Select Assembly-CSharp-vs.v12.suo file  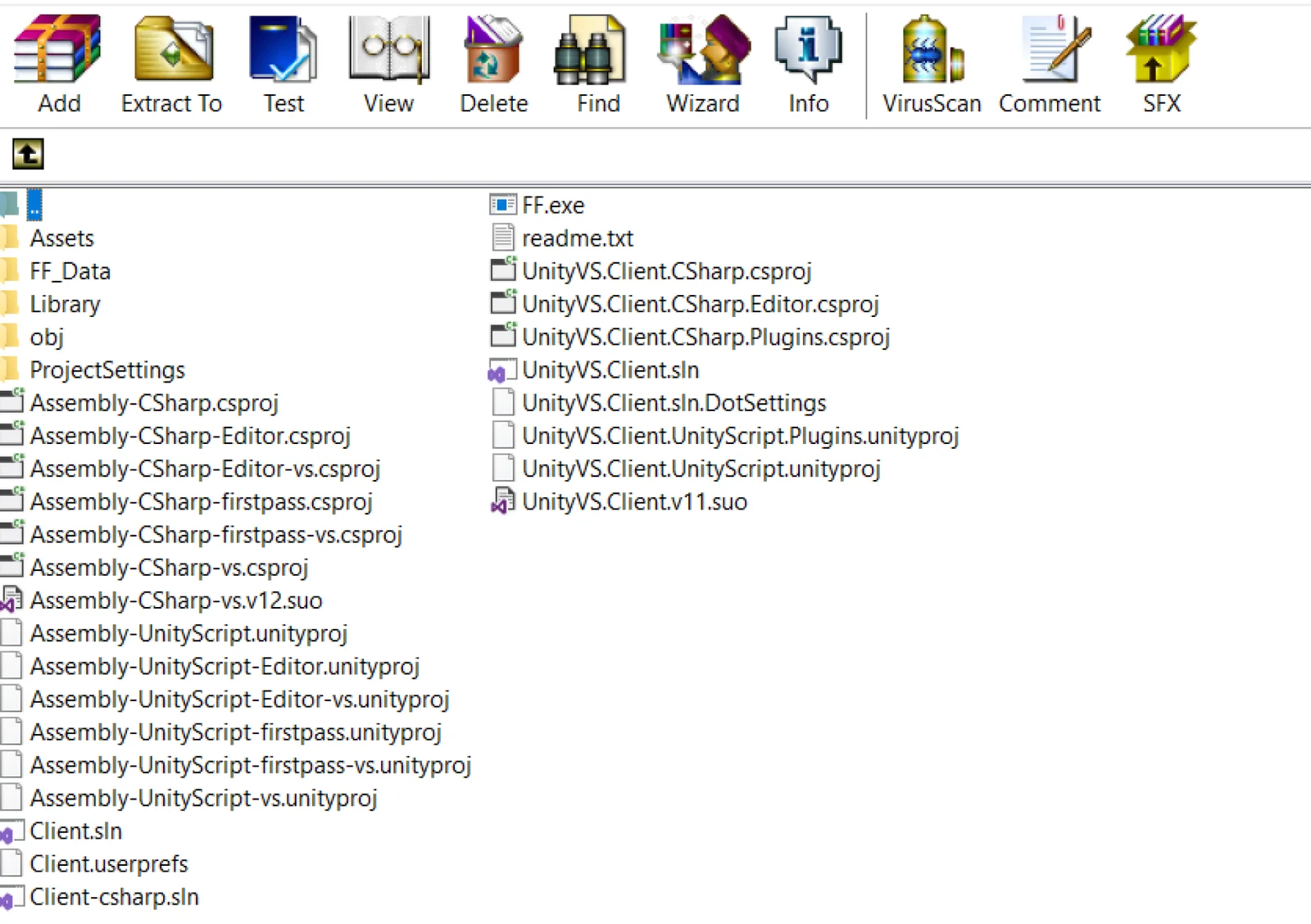click(x=176, y=600)
